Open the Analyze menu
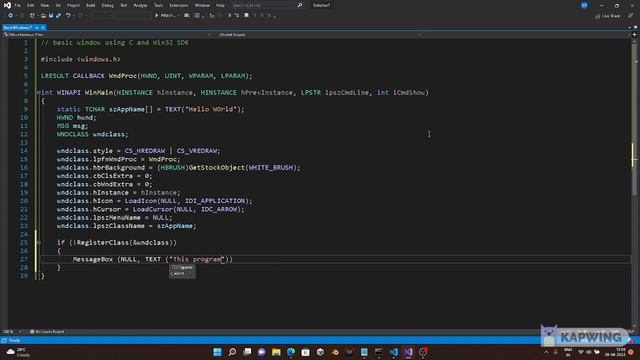 click(x=140, y=5)
